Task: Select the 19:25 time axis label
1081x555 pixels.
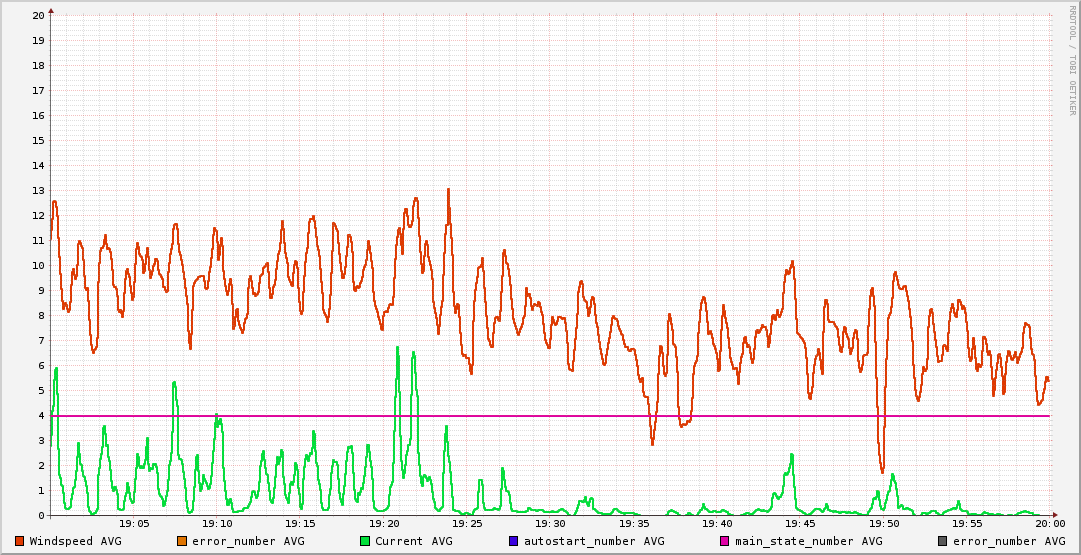Action: pyautogui.click(x=467, y=523)
